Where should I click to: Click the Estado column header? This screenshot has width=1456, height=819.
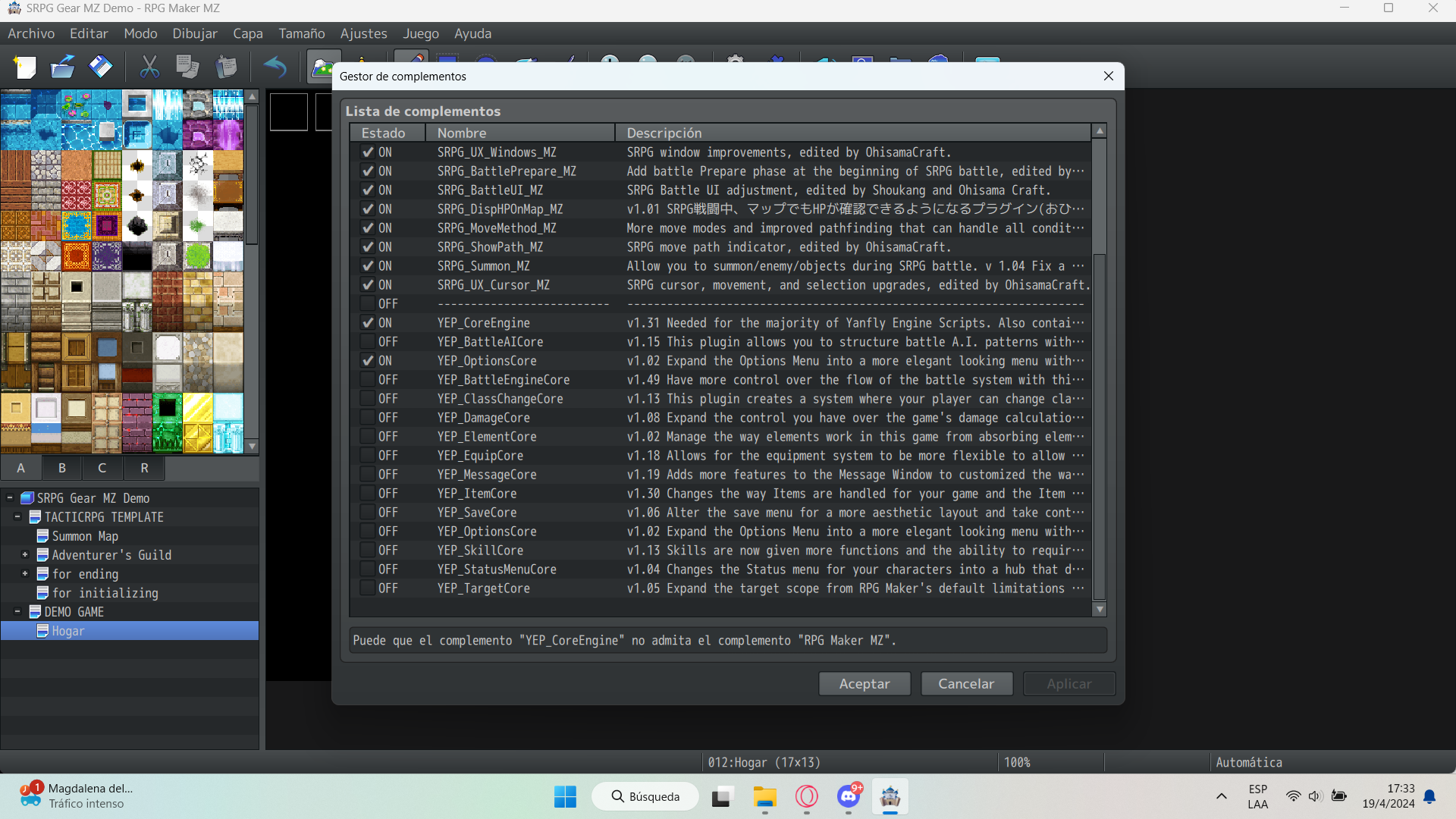pyautogui.click(x=388, y=133)
